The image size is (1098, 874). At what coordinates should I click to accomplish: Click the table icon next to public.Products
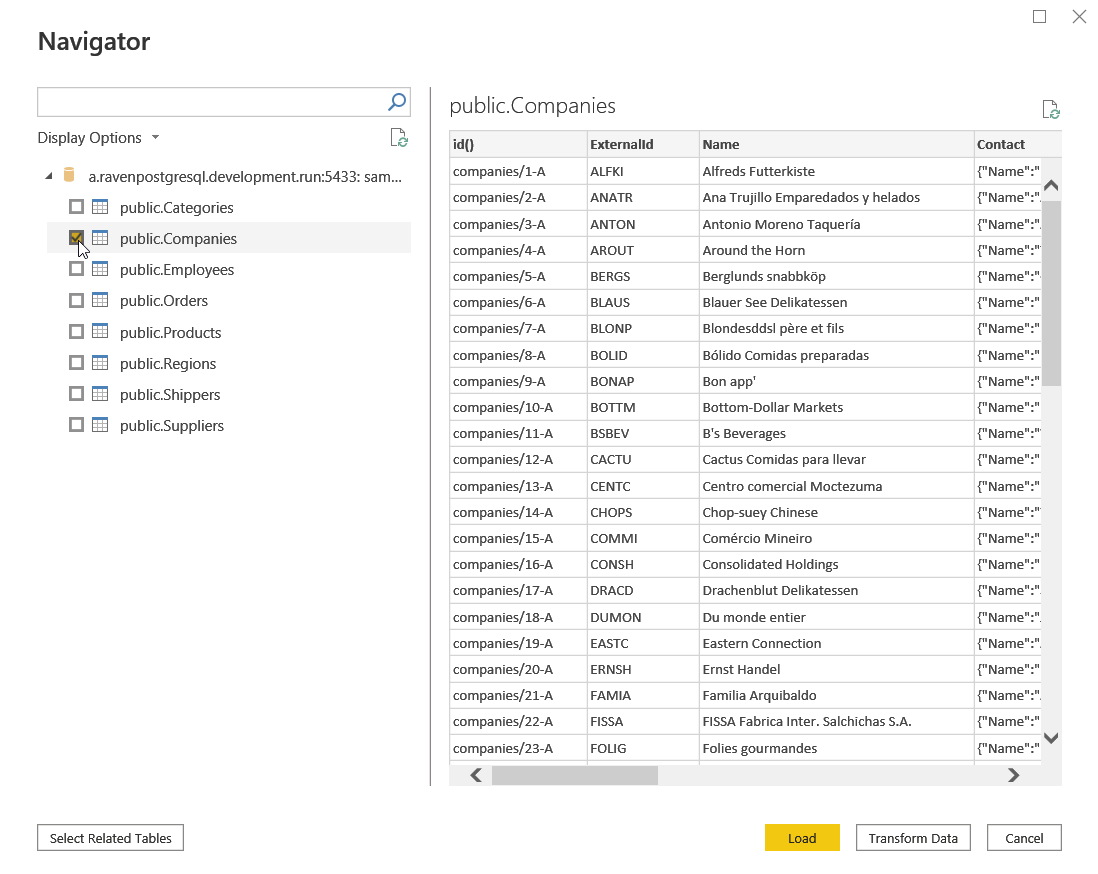(x=100, y=331)
